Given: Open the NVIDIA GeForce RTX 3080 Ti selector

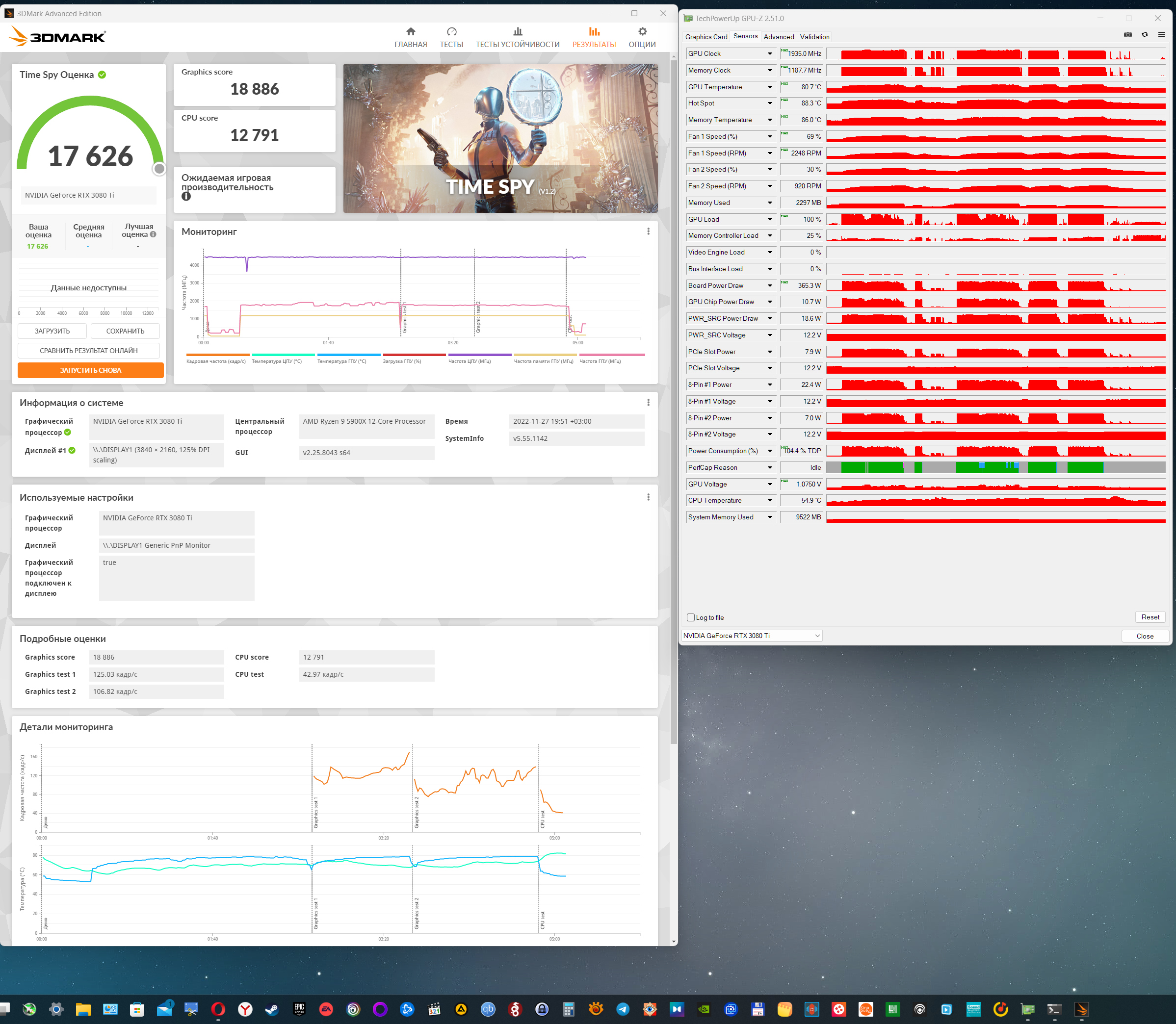Looking at the screenshot, I should pos(751,636).
